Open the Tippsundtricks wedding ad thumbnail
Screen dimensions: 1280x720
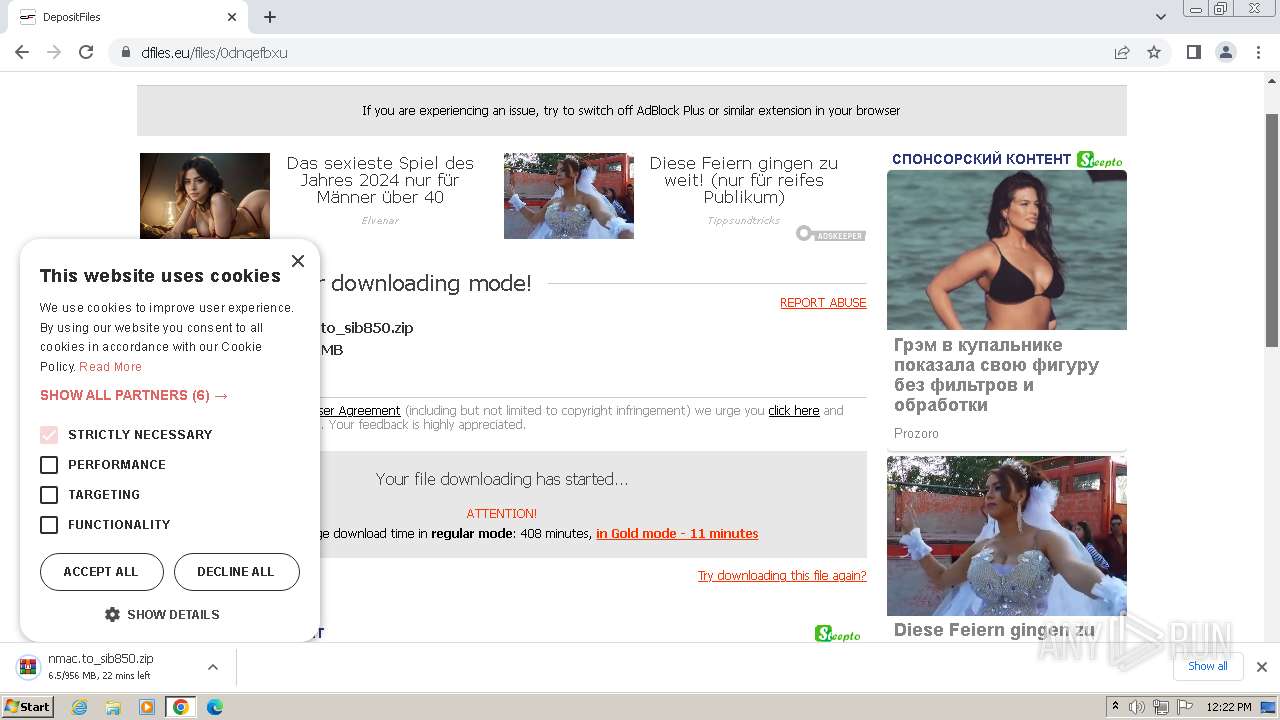(x=569, y=196)
